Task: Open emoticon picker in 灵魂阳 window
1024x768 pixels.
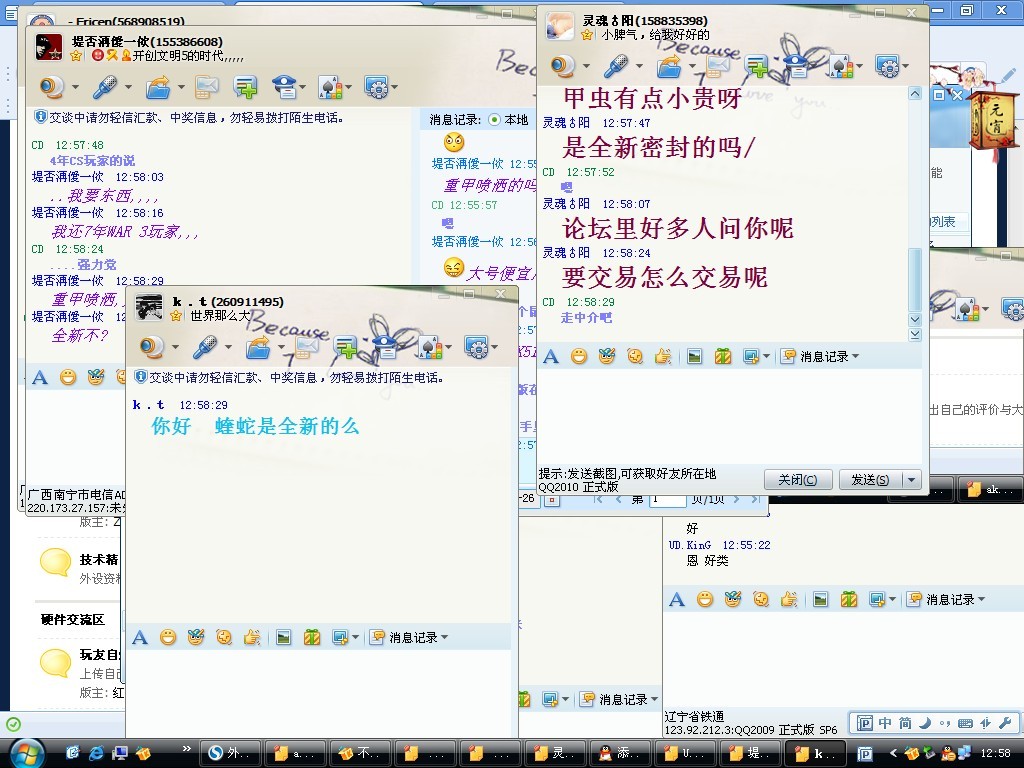Action: tap(579, 357)
